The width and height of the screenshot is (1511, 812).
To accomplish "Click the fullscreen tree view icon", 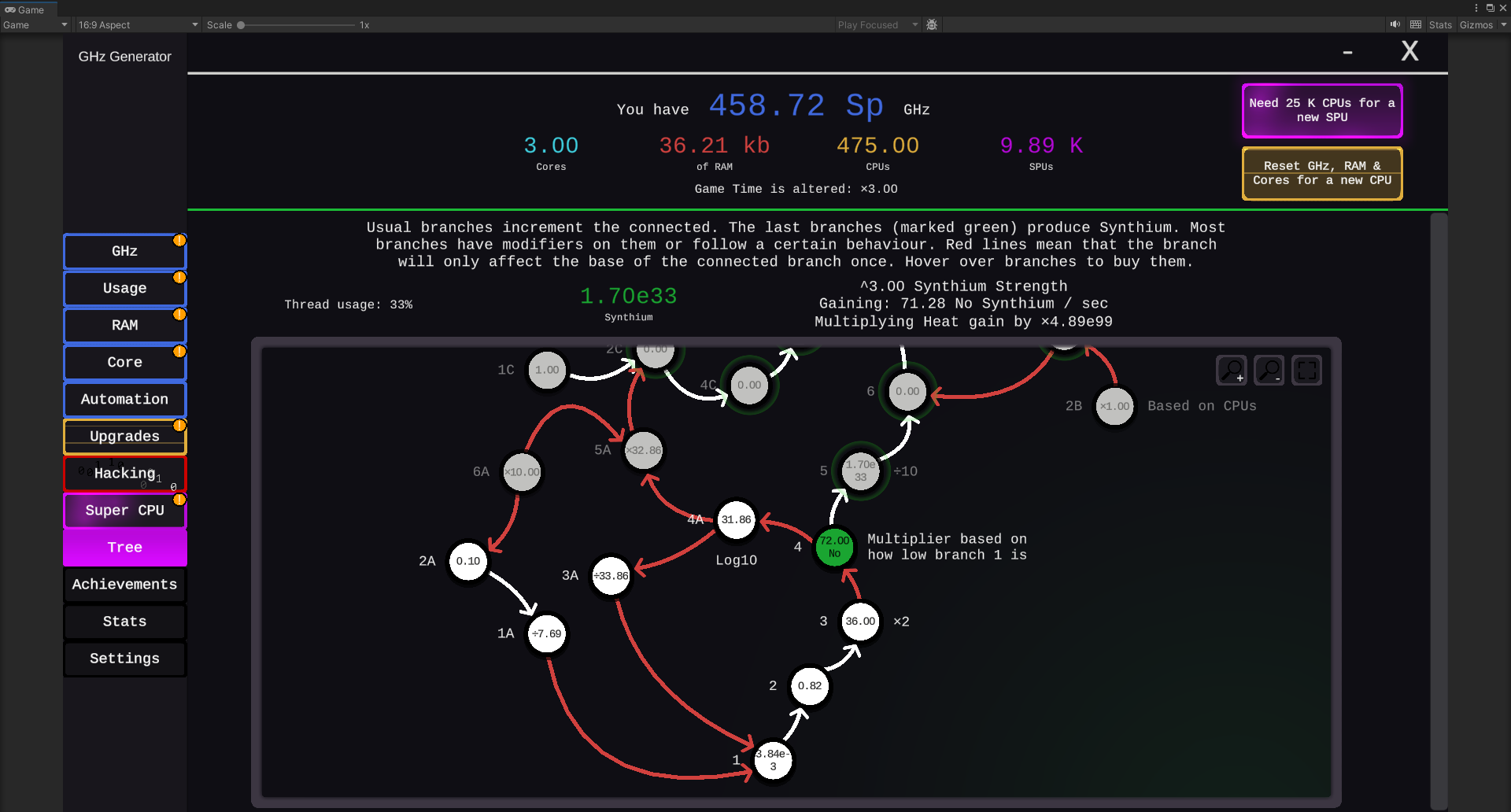I will click(x=1306, y=370).
